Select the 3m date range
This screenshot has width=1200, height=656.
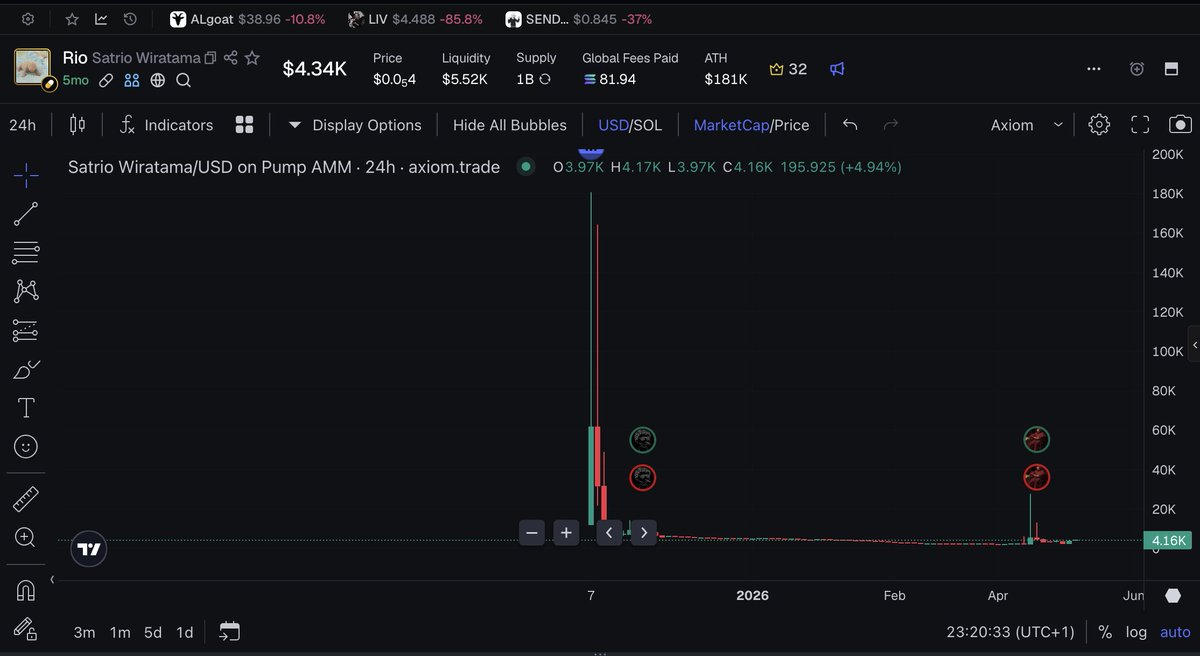pos(85,632)
